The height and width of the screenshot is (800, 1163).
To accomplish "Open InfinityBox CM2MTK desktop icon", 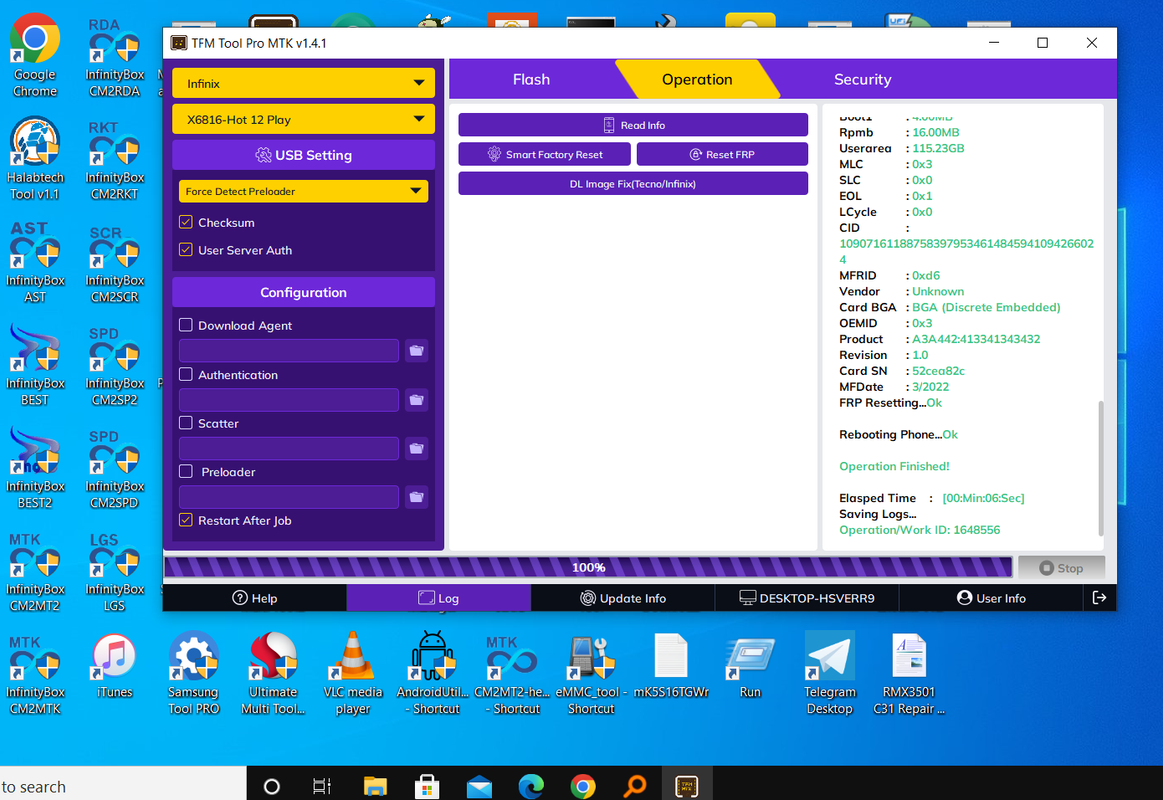I will [x=35, y=675].
